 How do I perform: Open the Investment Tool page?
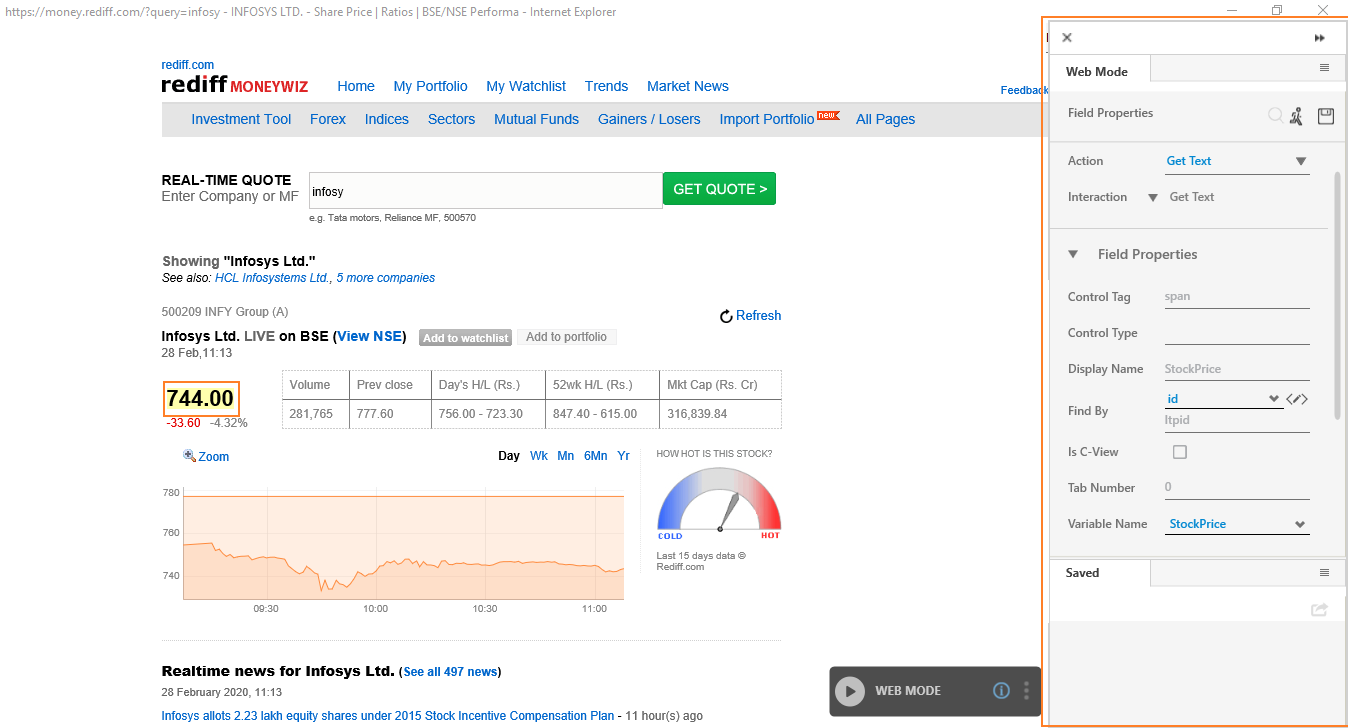point(241,119)
